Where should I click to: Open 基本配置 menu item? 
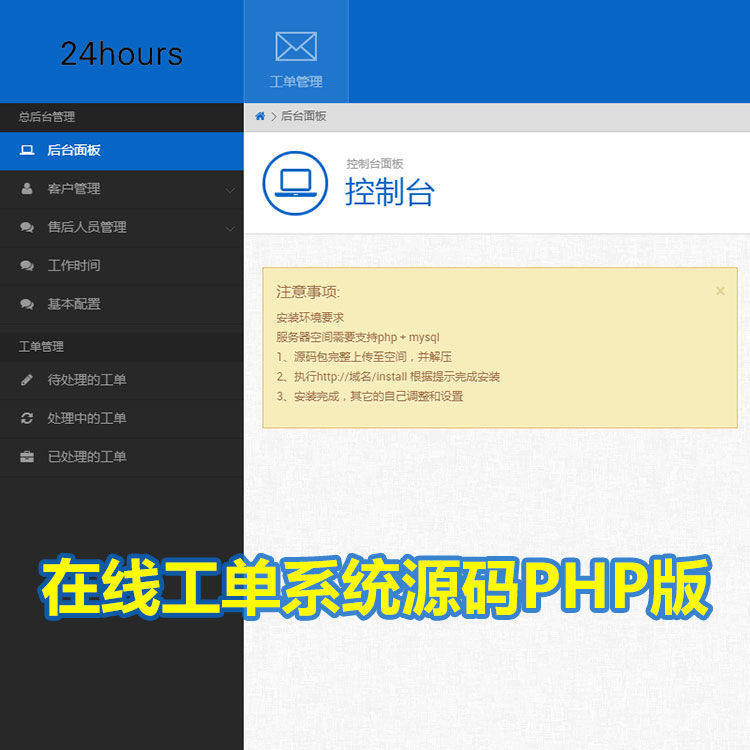click(x=121, y=304)
